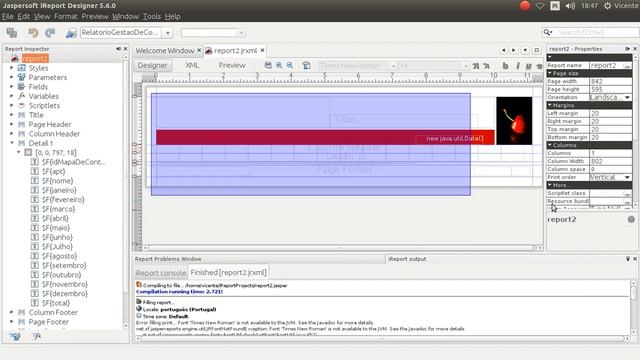Click the red rectangle in the report canvas

325,138
